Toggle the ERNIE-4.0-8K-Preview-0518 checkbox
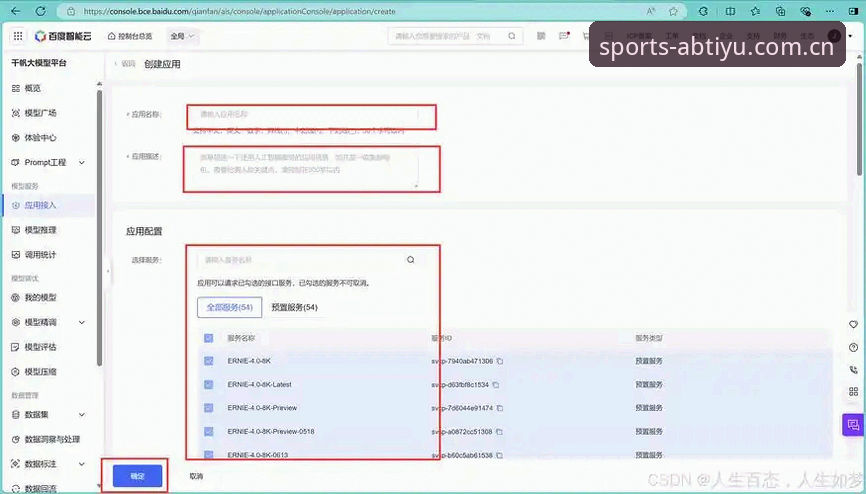 tap(209, 432)
